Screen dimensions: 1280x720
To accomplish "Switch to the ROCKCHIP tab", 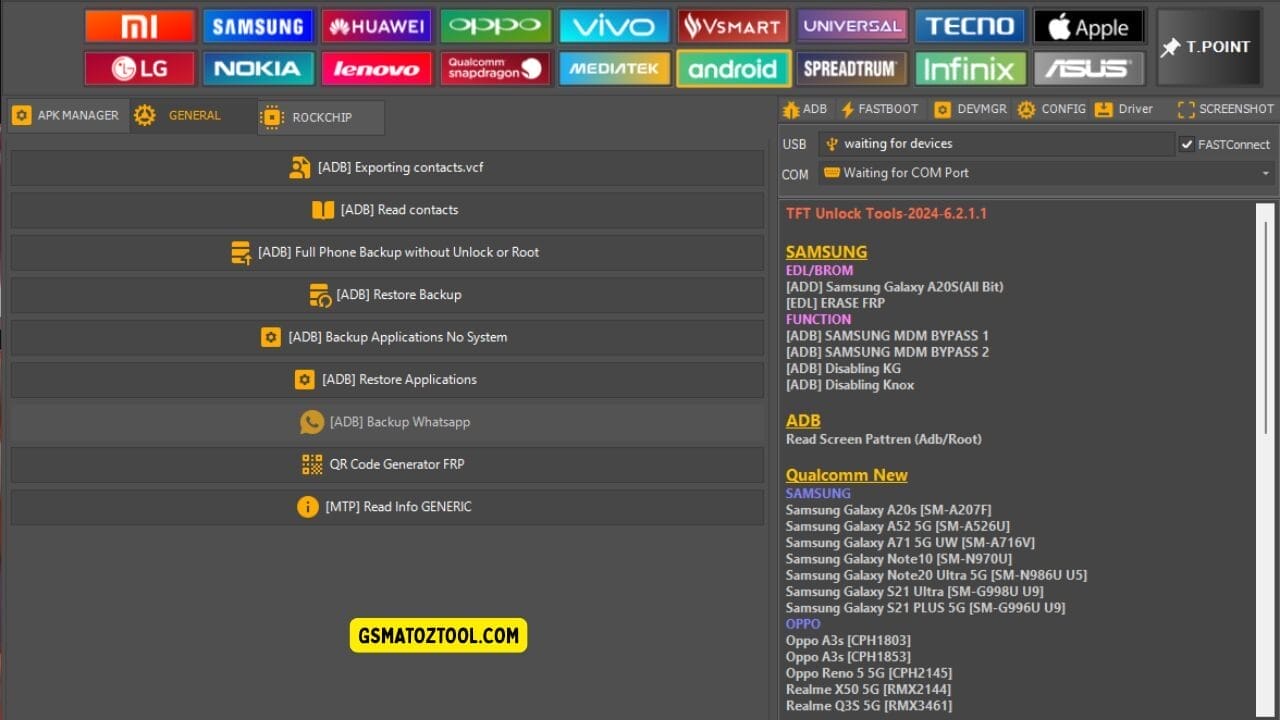I will [x=320, y=117].
